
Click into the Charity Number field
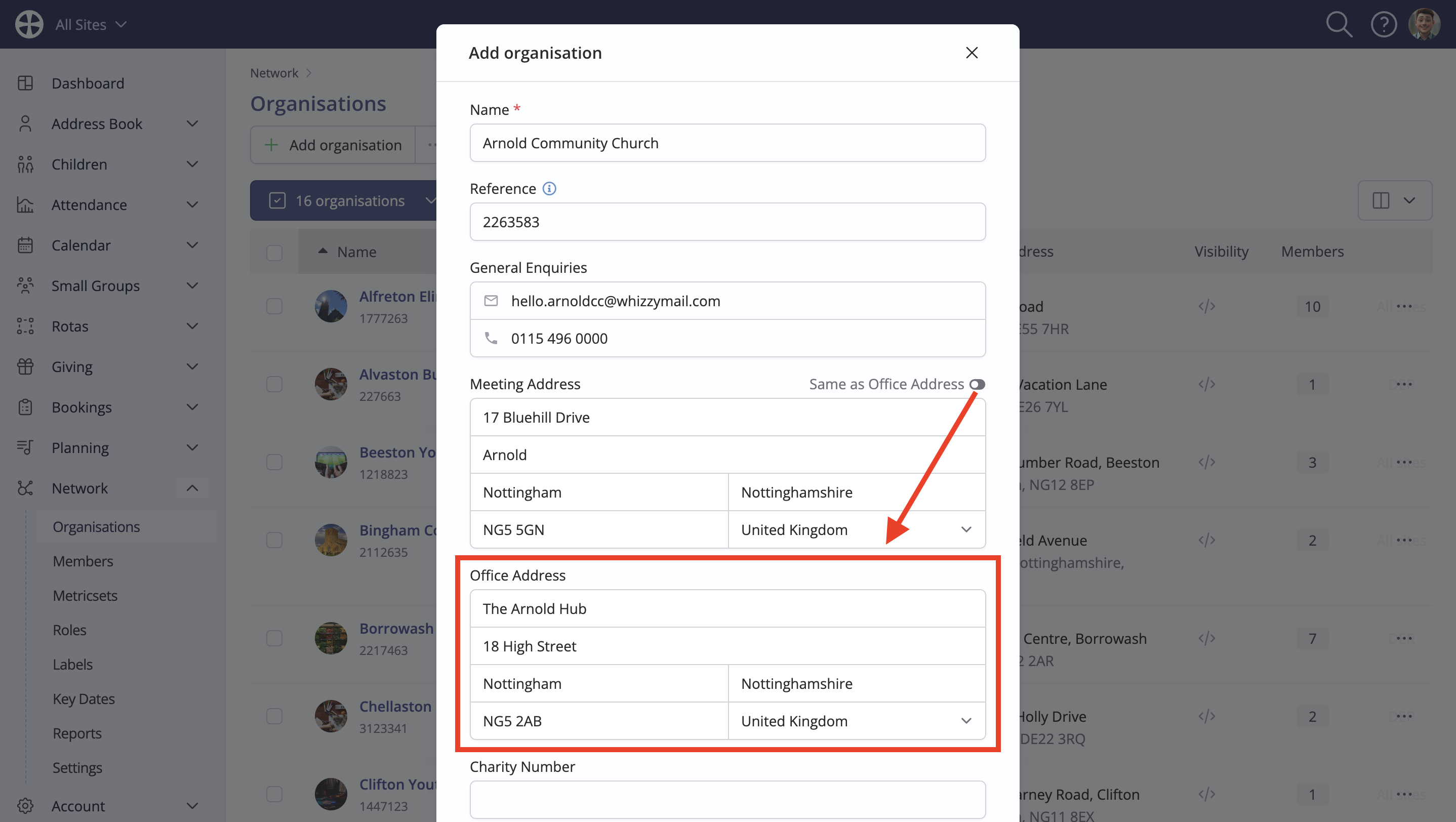[727, 799]
